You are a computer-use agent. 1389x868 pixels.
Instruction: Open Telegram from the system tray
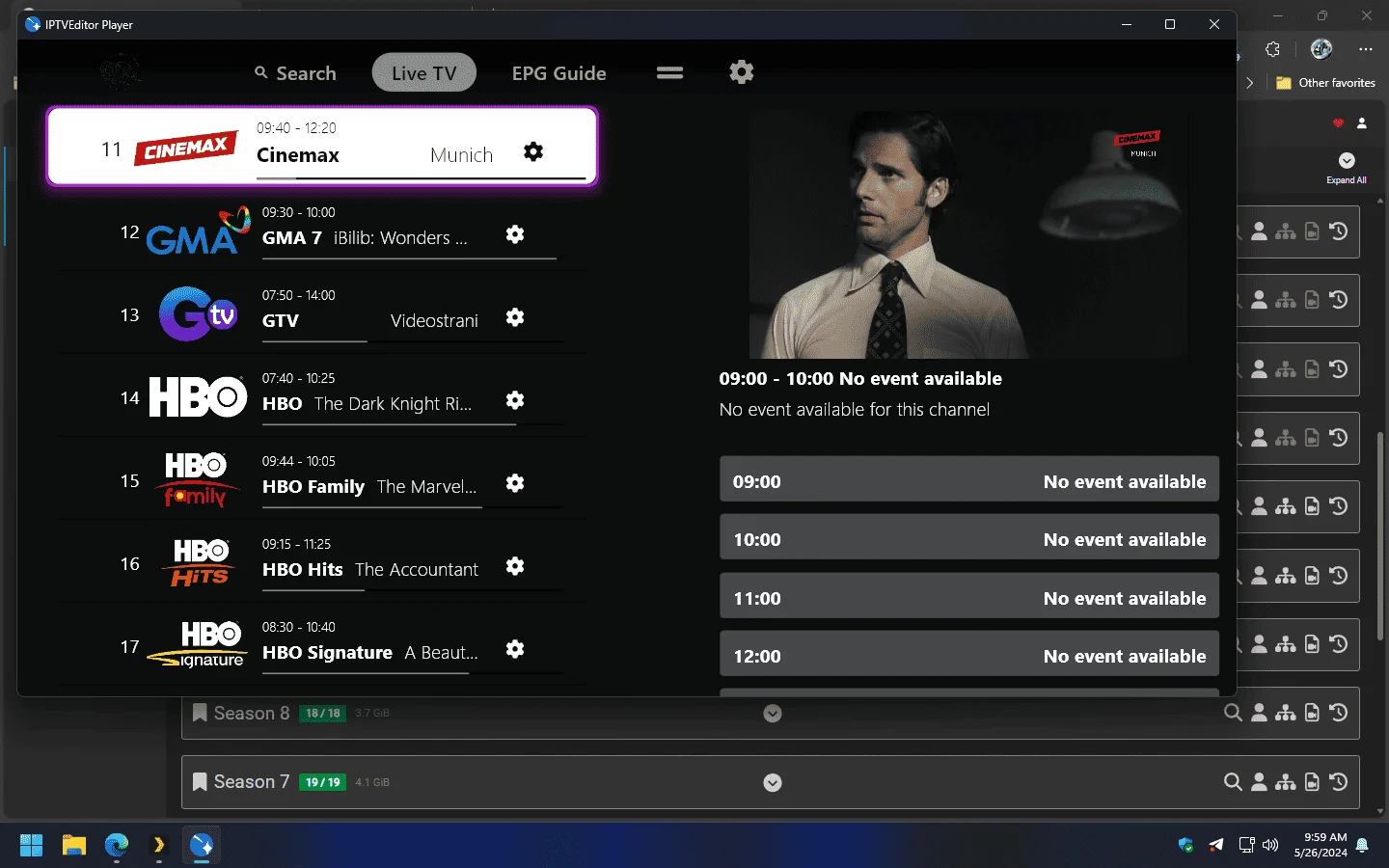[x=1216, y=845]
